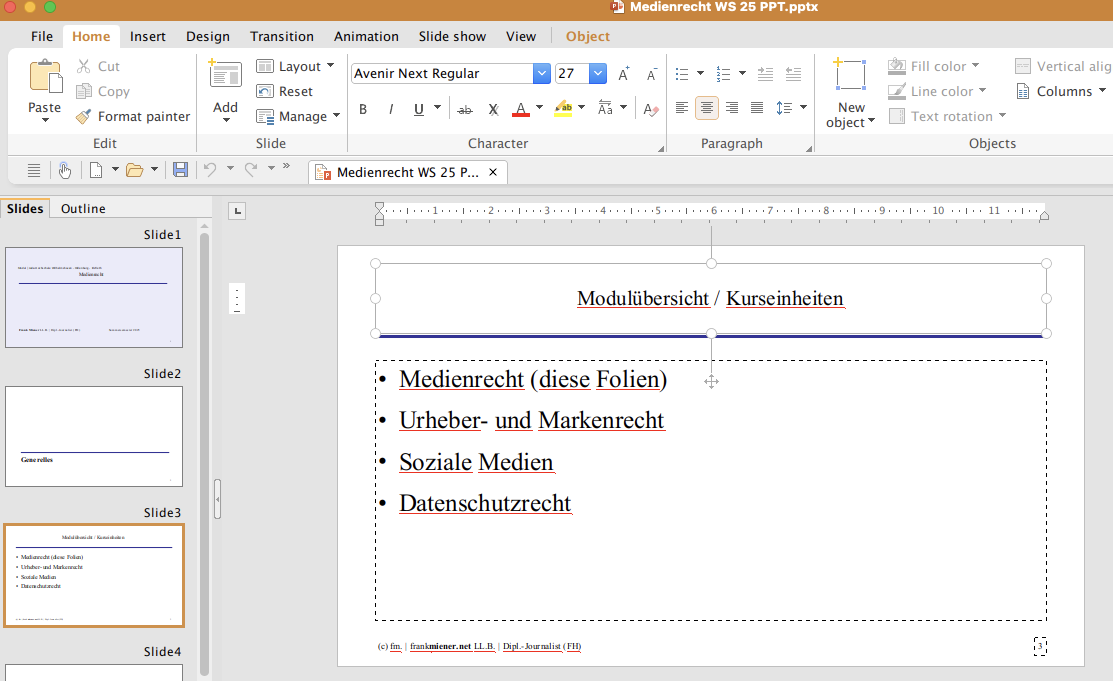This screenshot has width=1113, height=681.
Task: Expand quick access toolbar overflow chevrons
Action: click(x=286, y=166)
